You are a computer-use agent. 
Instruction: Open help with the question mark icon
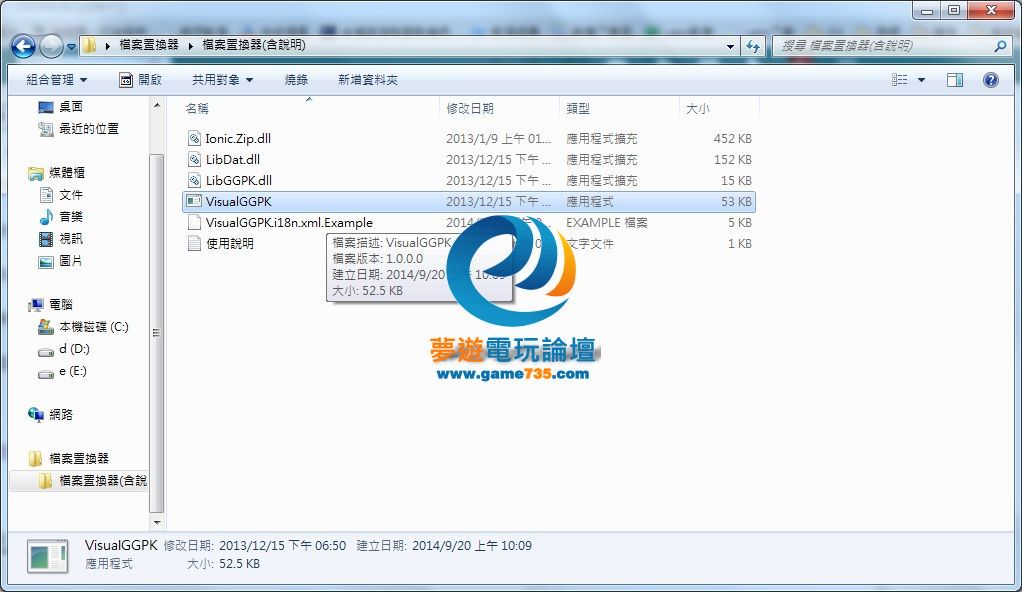coord(991,80)
